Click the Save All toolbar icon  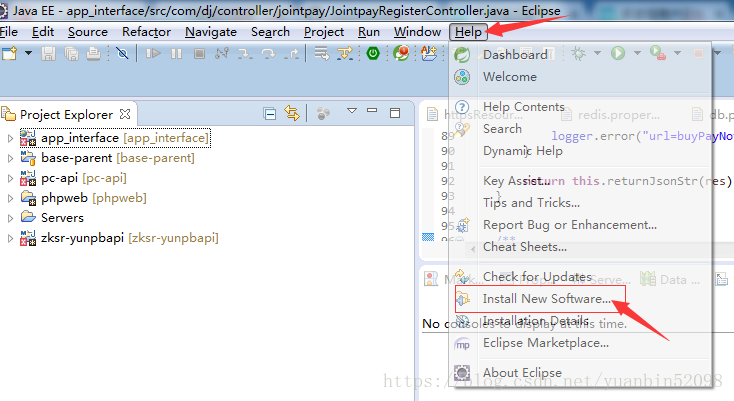click(x=71, y=54)
